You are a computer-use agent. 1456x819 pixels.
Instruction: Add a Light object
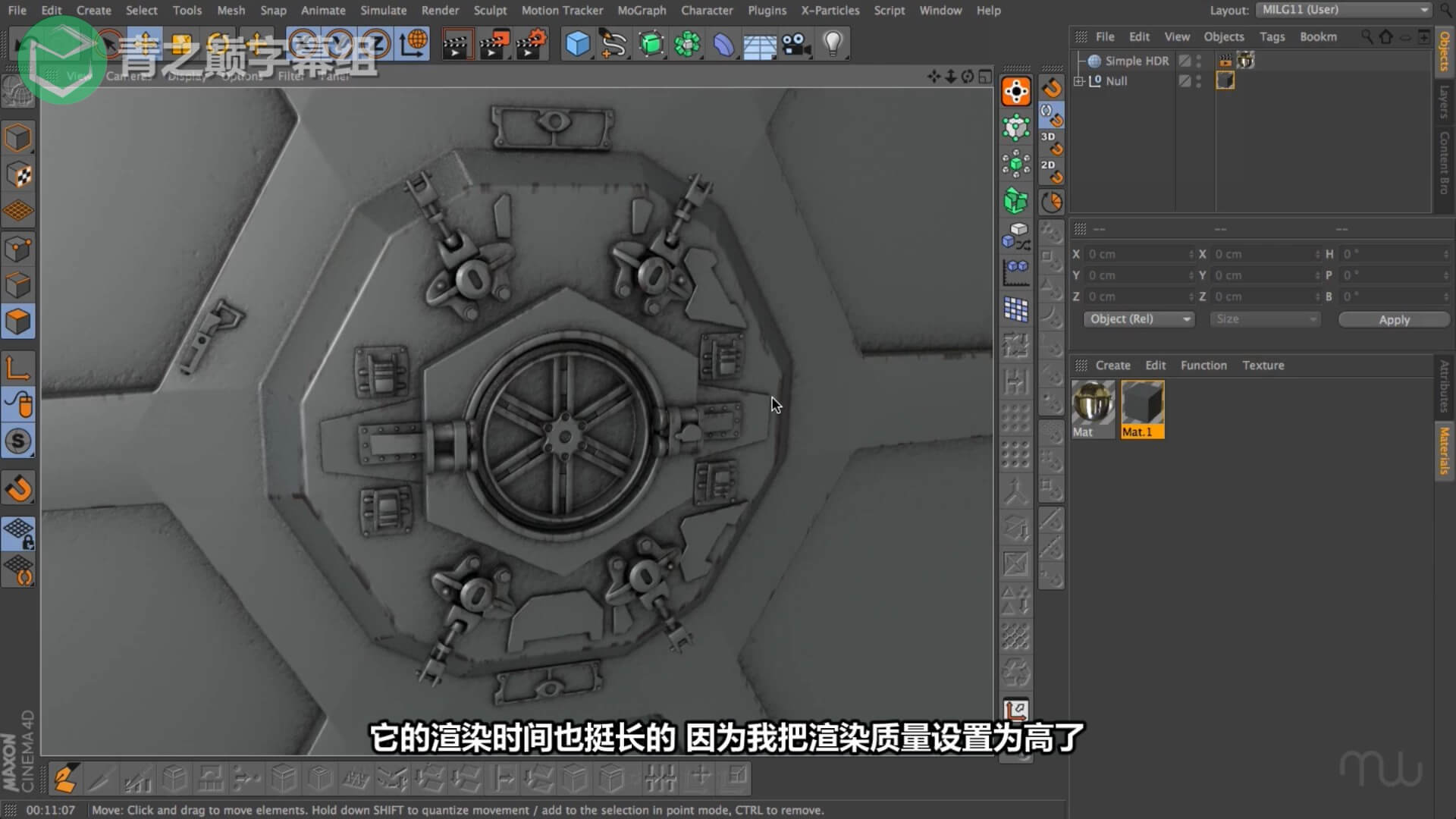point(833,44)
